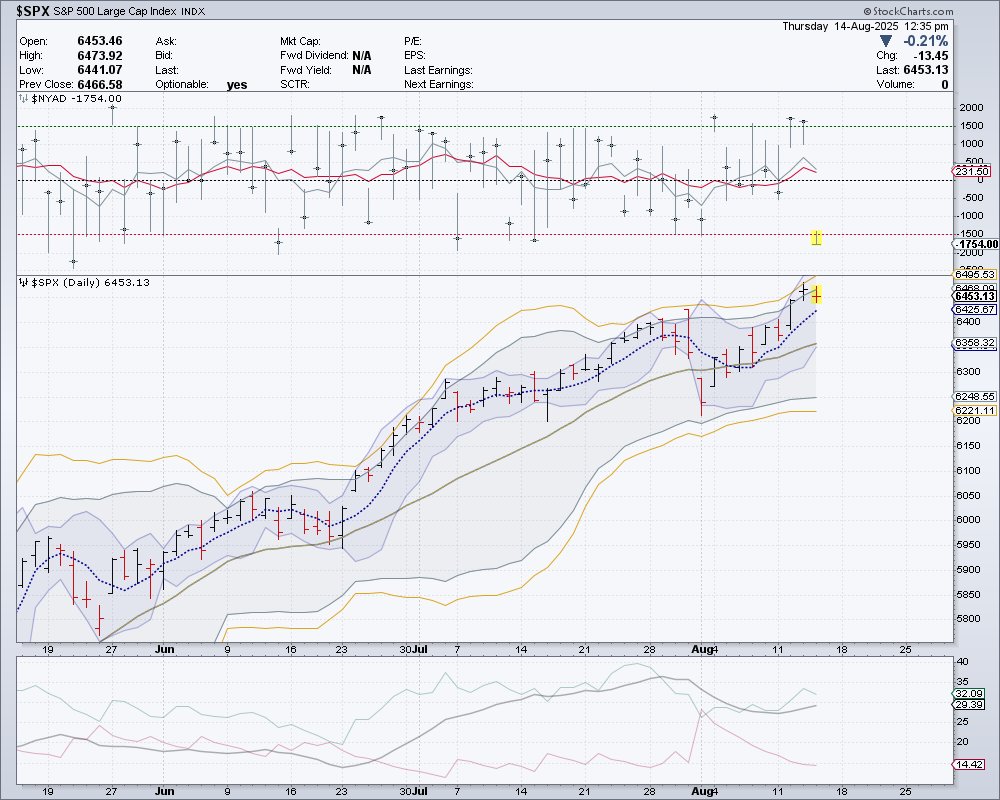Click the Bid label
This screenshot has height=800, width=1000.
164,56
